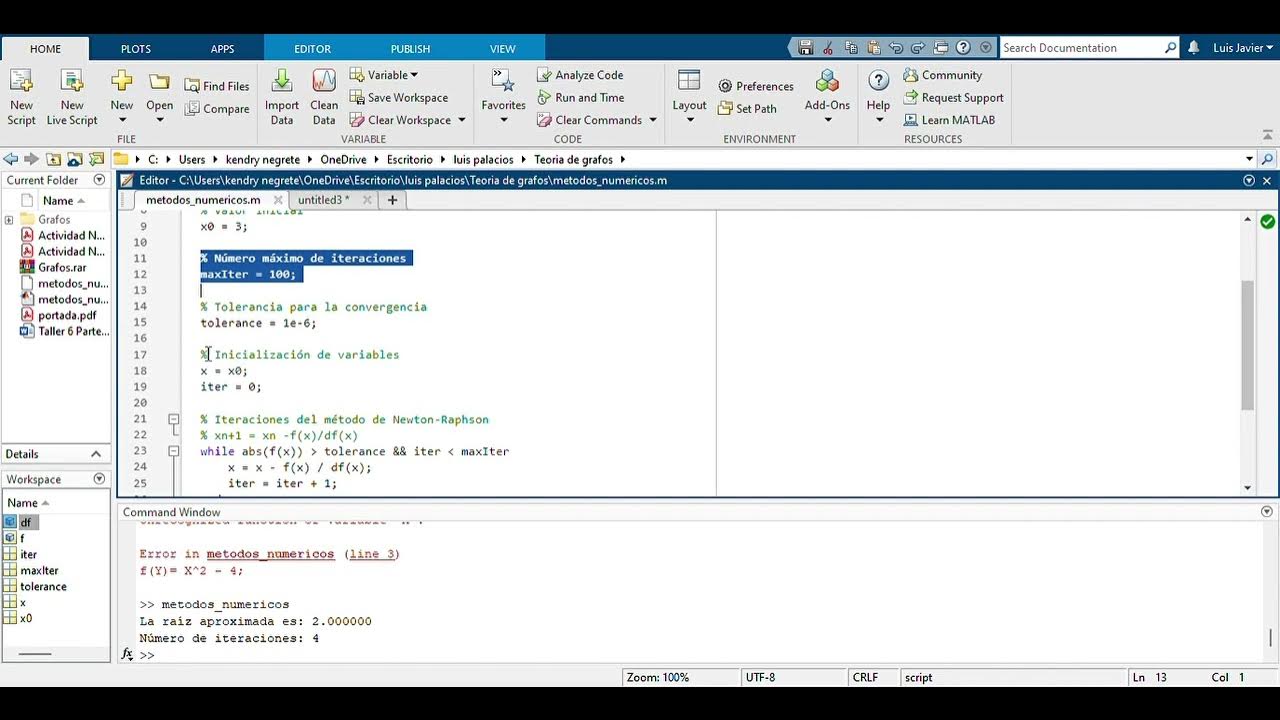This screenshot has width=1280, height=720.
Task: Select portada.pdf in Current Folder
Action: click(66, 315)
